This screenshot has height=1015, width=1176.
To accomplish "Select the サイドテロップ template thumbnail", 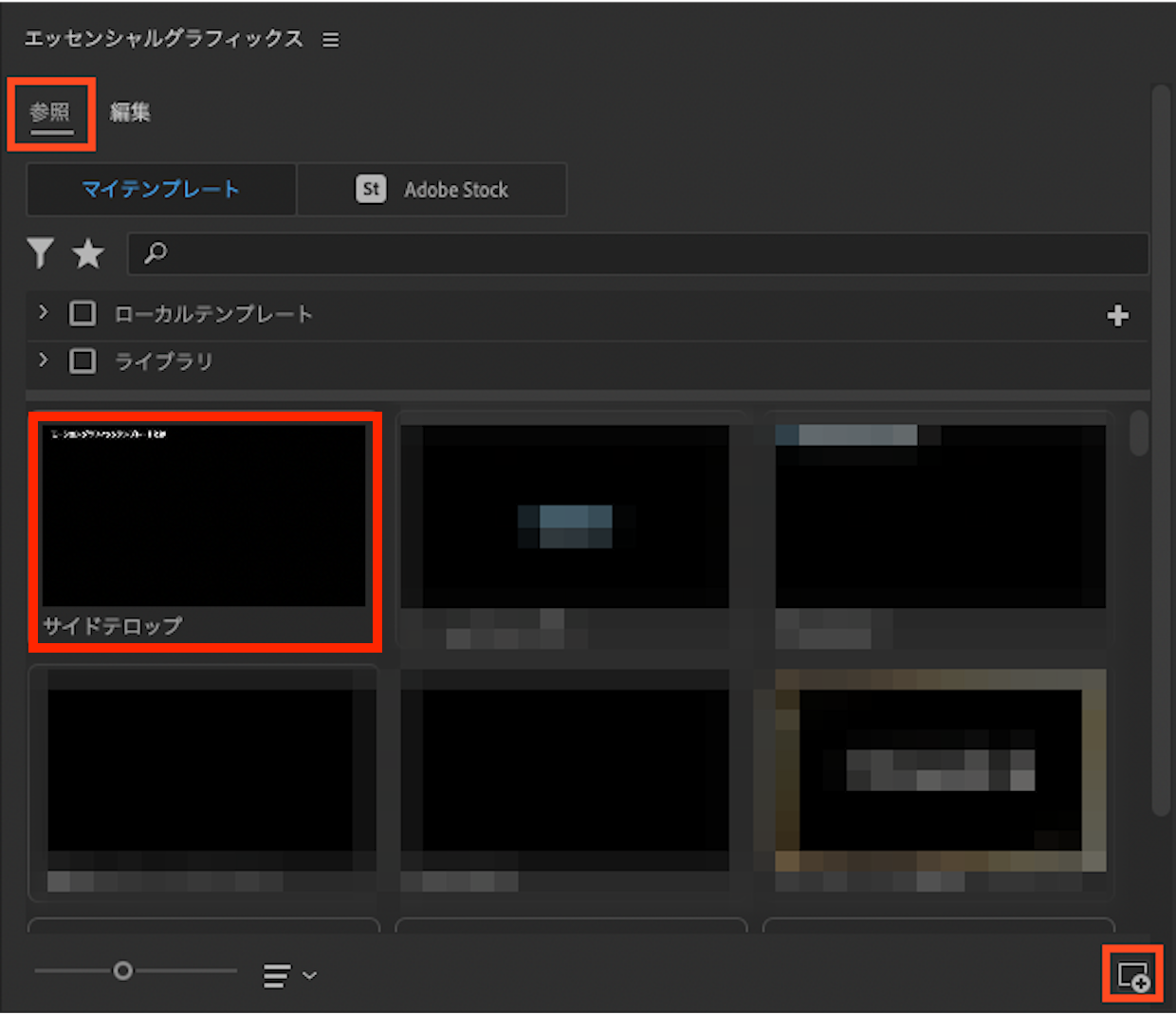I will tap(204, 517).
